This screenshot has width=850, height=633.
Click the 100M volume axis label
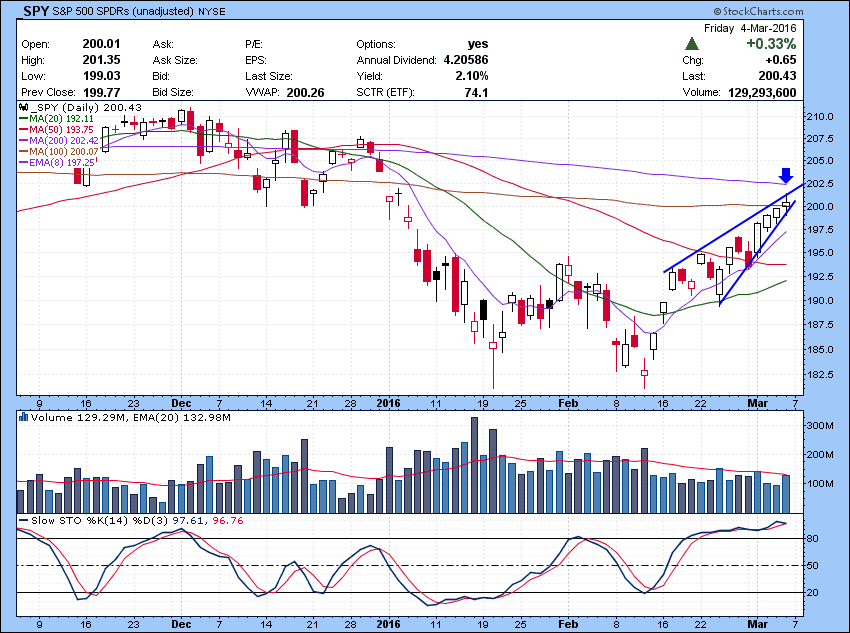click(820, 483)
